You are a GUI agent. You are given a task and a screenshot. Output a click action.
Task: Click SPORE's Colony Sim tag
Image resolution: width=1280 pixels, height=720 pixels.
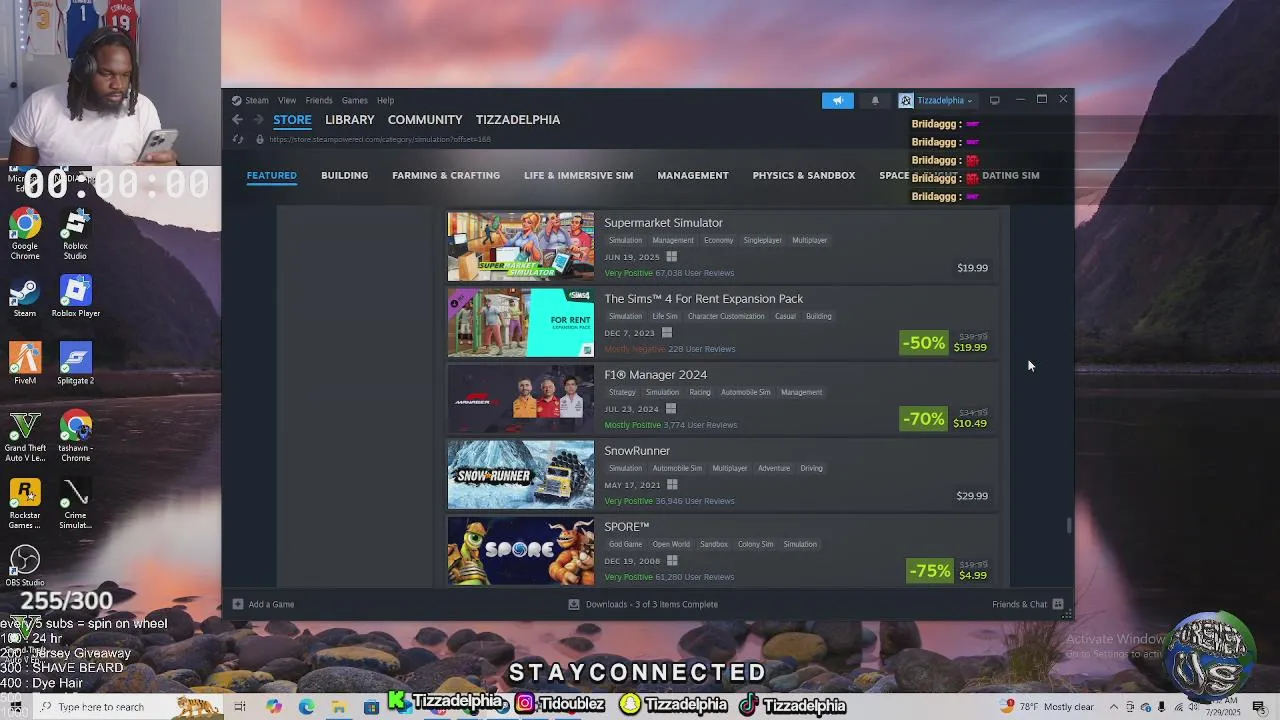(756, 544)
